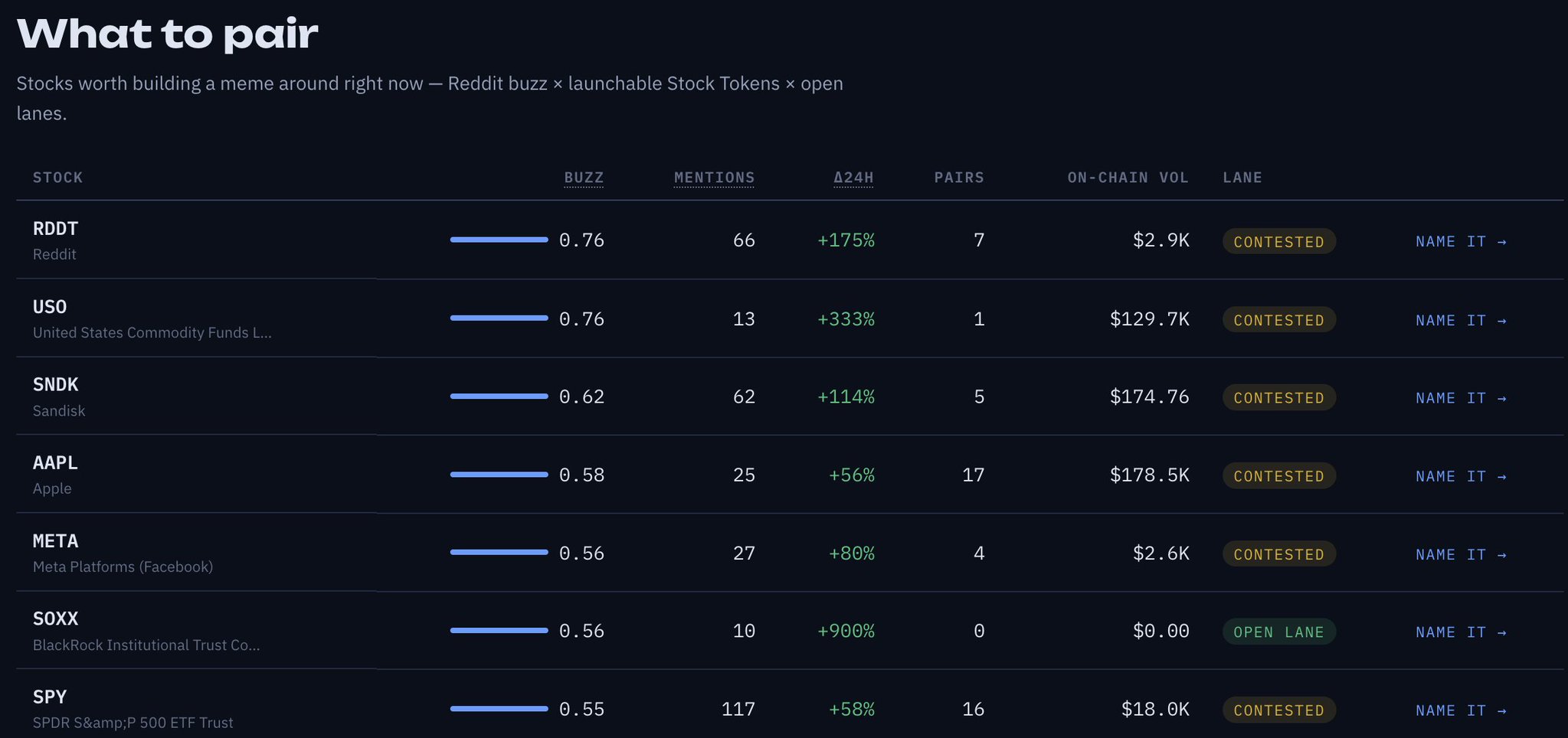Click the CONTESTED badge for USO
The image size is (1568, 738).
[x=1279, y=320]
